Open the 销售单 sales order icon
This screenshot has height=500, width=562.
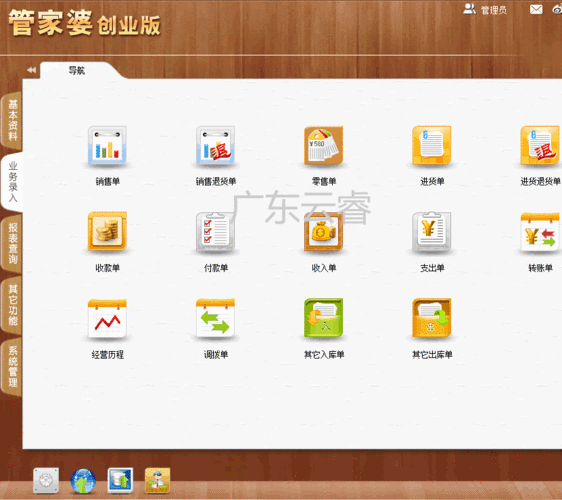[x=107, y=145]
